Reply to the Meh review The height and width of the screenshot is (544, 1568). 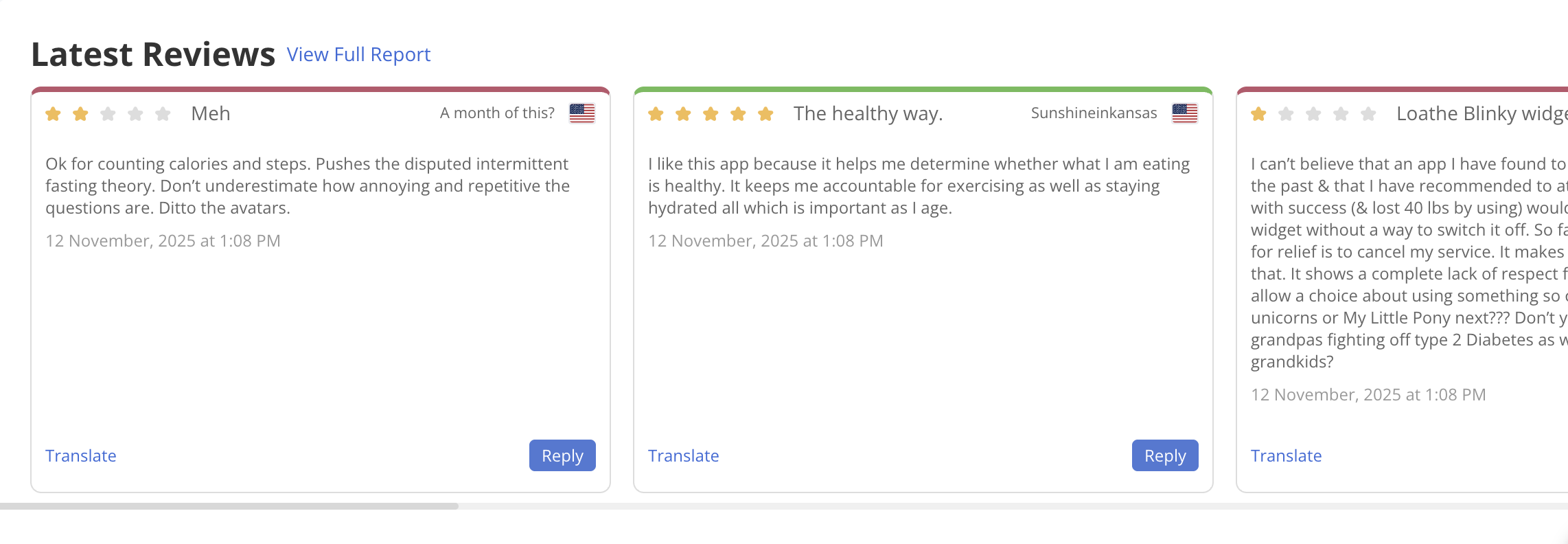click(x=562, y=455)
